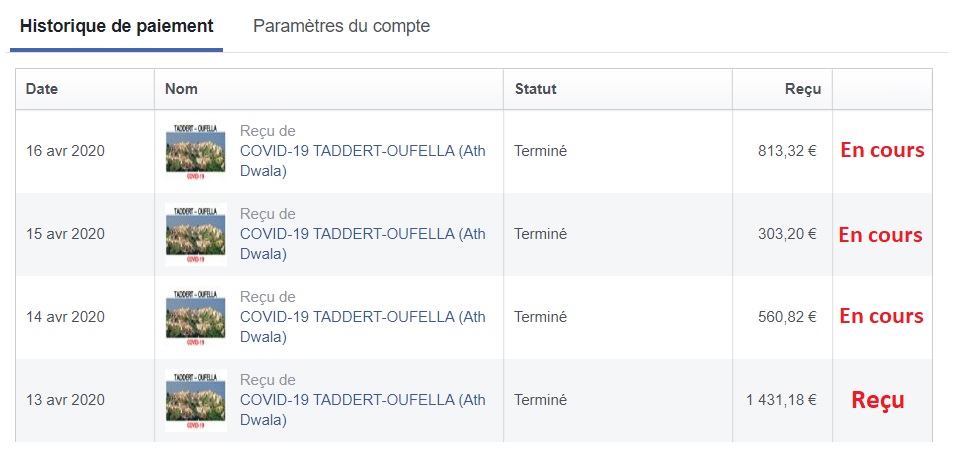The width and height of the screenshot is (954, 458).
Task: Click fundraiser thumbnail in 13 avr 2020 row
Action: (196, 400)
